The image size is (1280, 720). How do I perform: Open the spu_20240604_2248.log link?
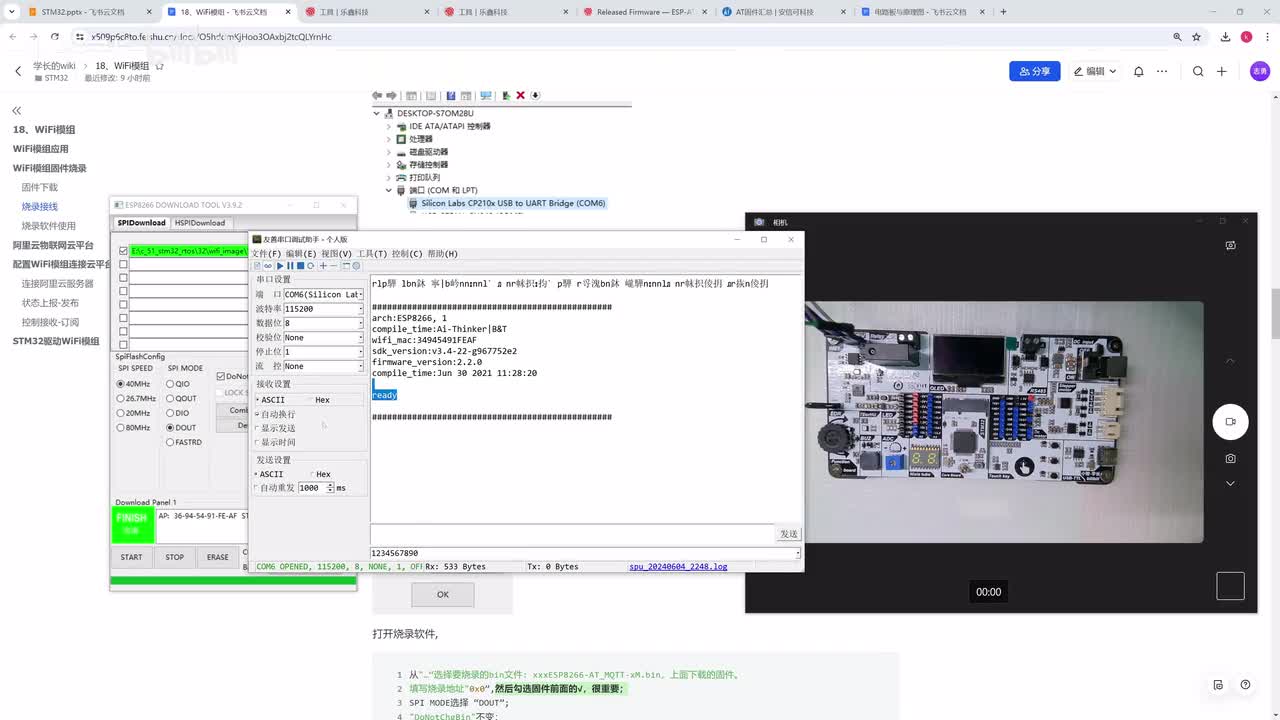pos(678,567)
